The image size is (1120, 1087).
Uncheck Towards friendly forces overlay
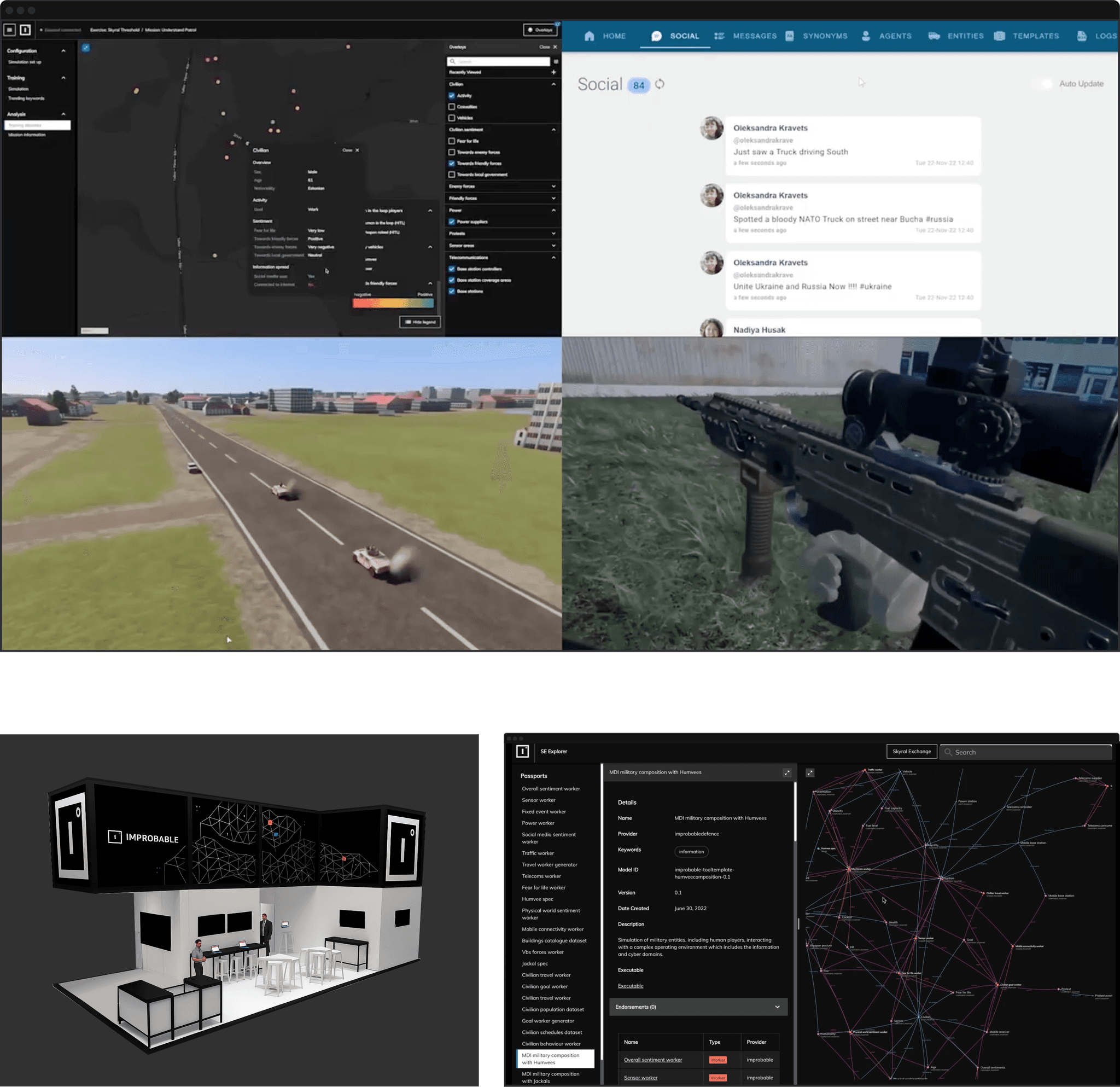point(451,164)
